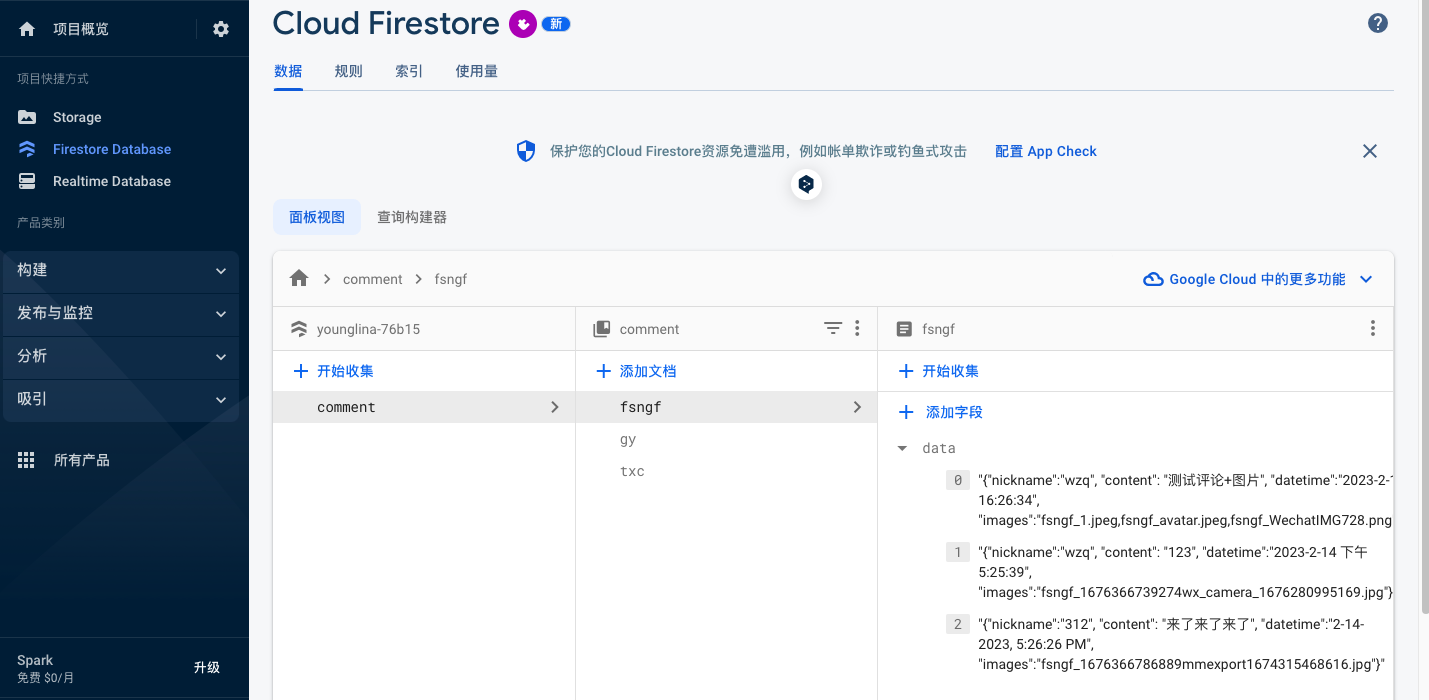Click plus icon beside 开始收集 in first column
This screenshot has height=700, width=1429.
pos(301,371)
